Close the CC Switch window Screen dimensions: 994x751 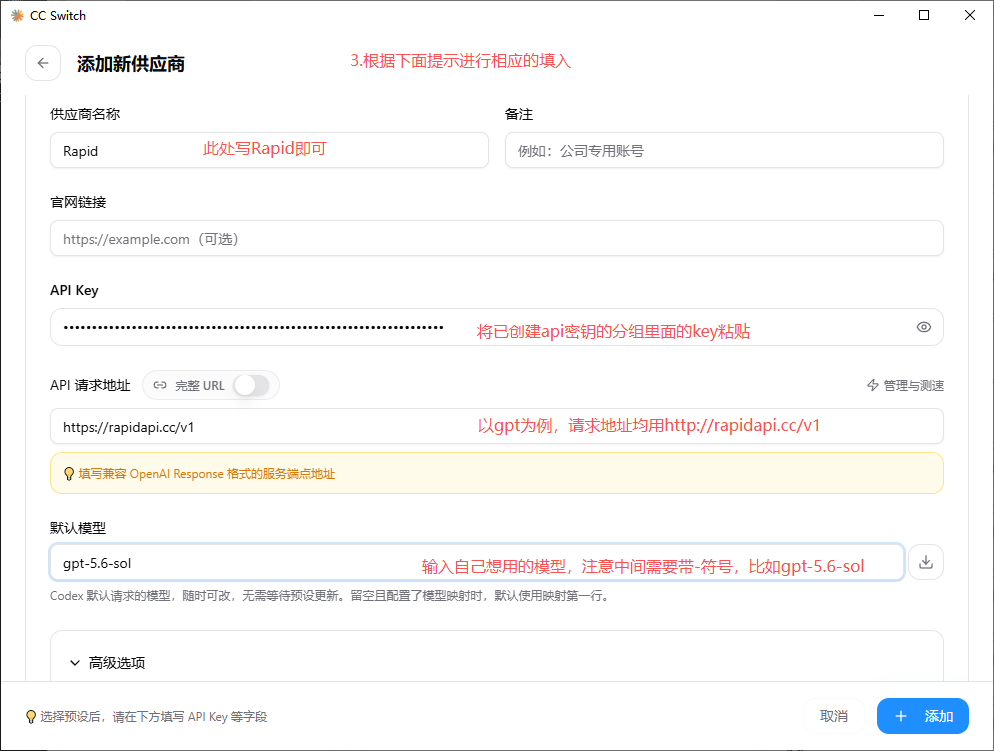point(969,15)
